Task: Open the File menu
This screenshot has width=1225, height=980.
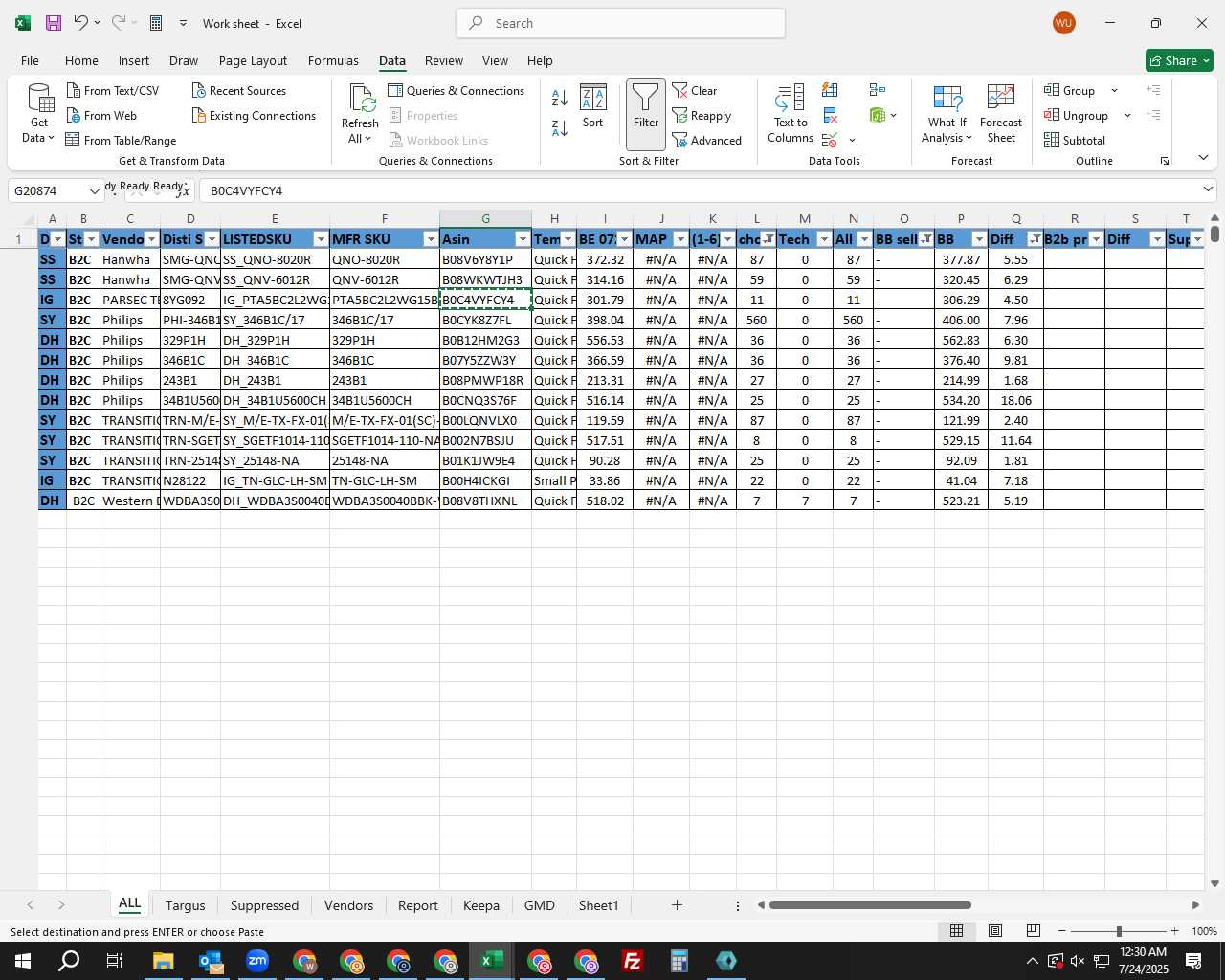Action: click(x=30, y=60)
